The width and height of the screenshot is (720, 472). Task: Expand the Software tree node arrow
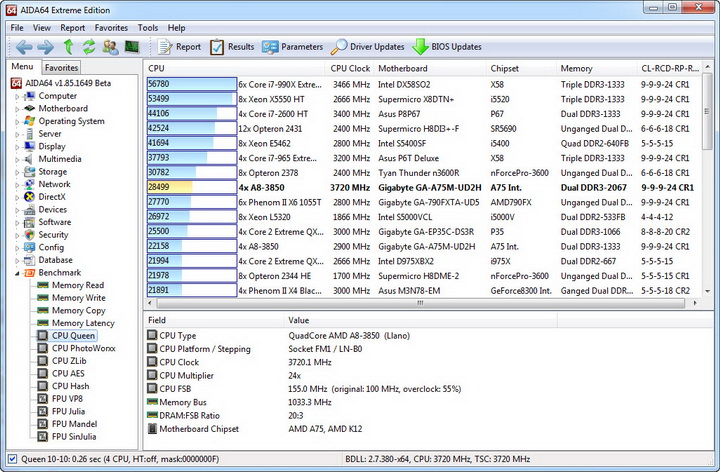17,223
